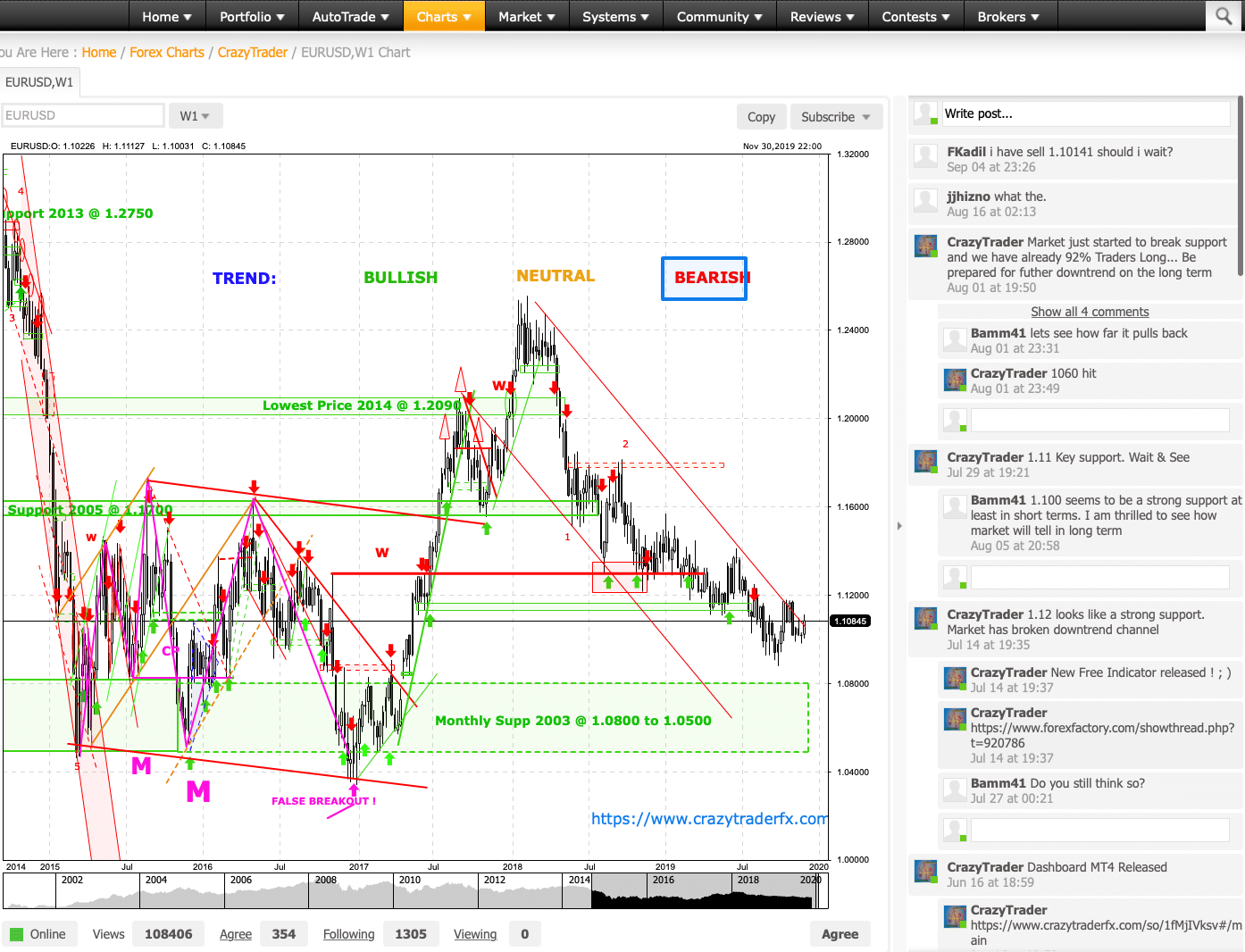Expand the Systems menu

click(615, 16)
